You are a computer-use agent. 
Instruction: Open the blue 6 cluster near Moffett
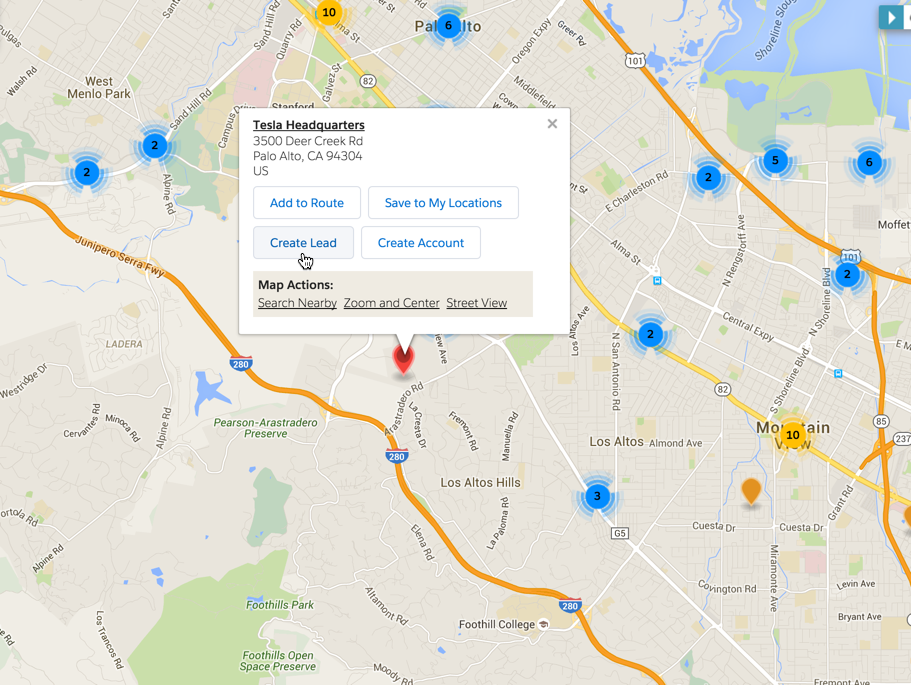[869, 162]
